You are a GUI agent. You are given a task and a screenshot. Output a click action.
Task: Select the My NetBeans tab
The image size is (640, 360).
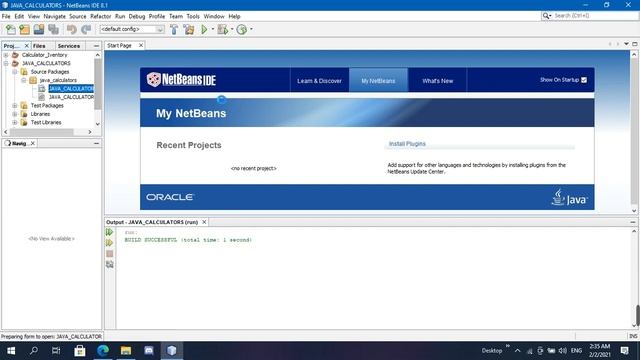378,81
